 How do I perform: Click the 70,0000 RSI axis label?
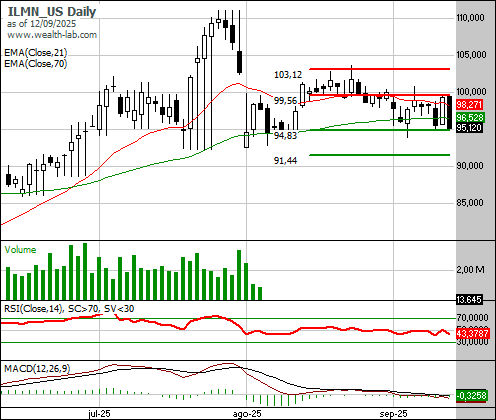[x=472, y=317]
